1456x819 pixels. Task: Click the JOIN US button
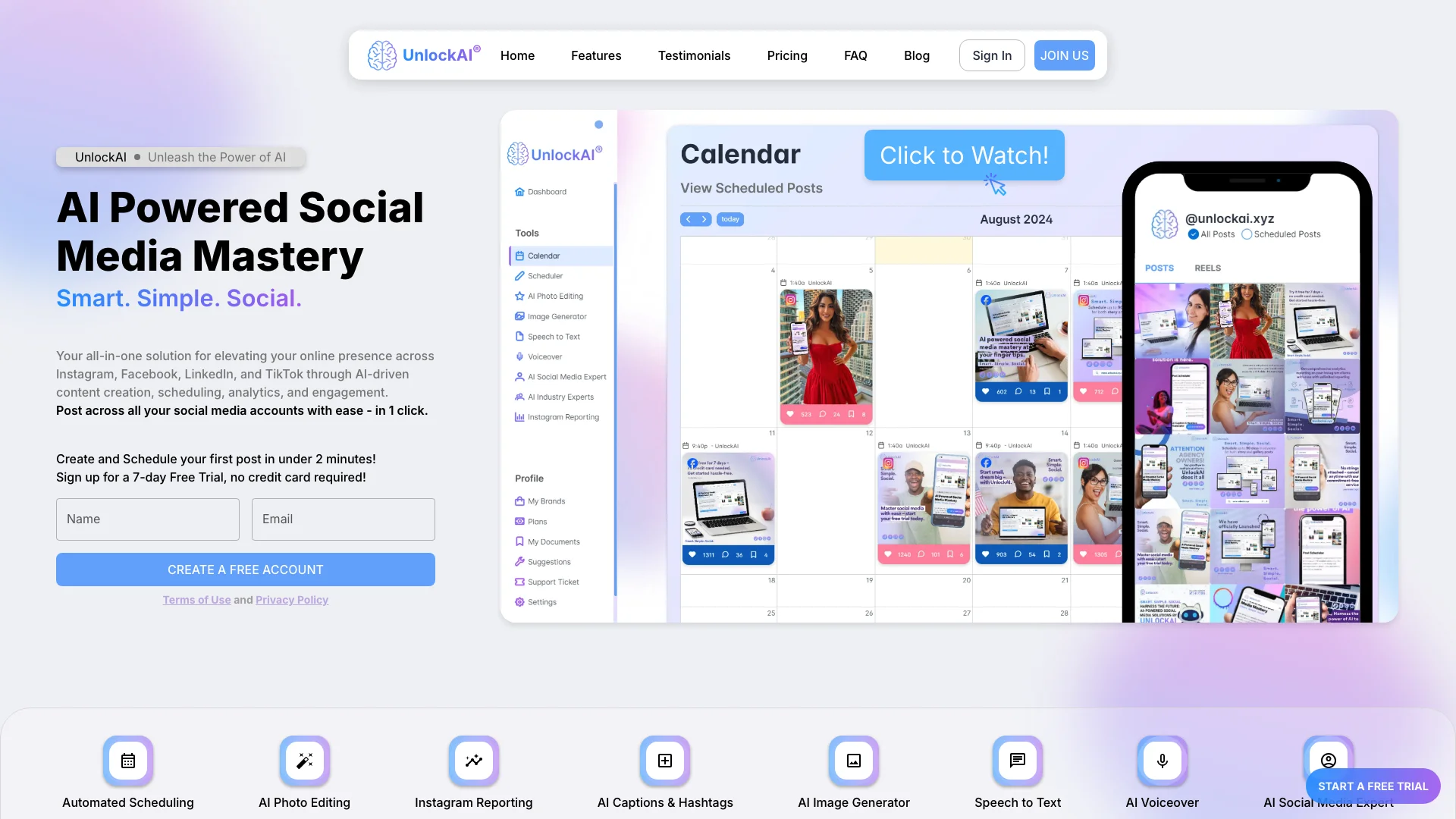(x=1064, y=55)
